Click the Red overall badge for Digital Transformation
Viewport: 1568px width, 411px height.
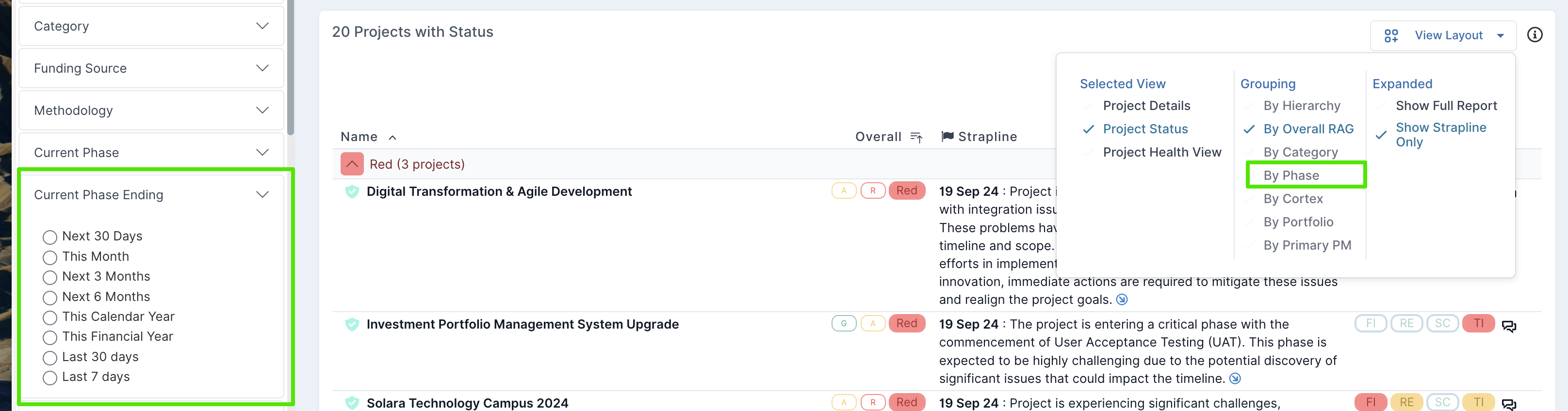(906, 190)
